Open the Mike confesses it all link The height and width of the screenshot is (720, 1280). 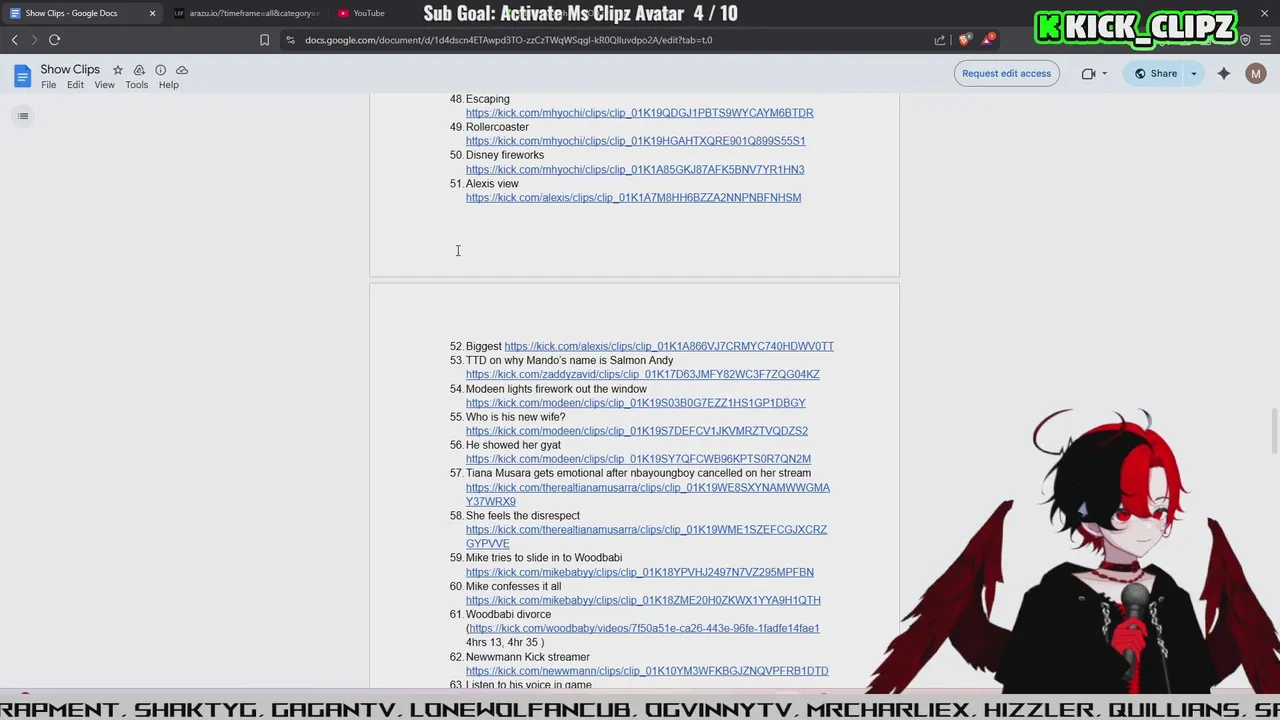click(x=643, y=600)
